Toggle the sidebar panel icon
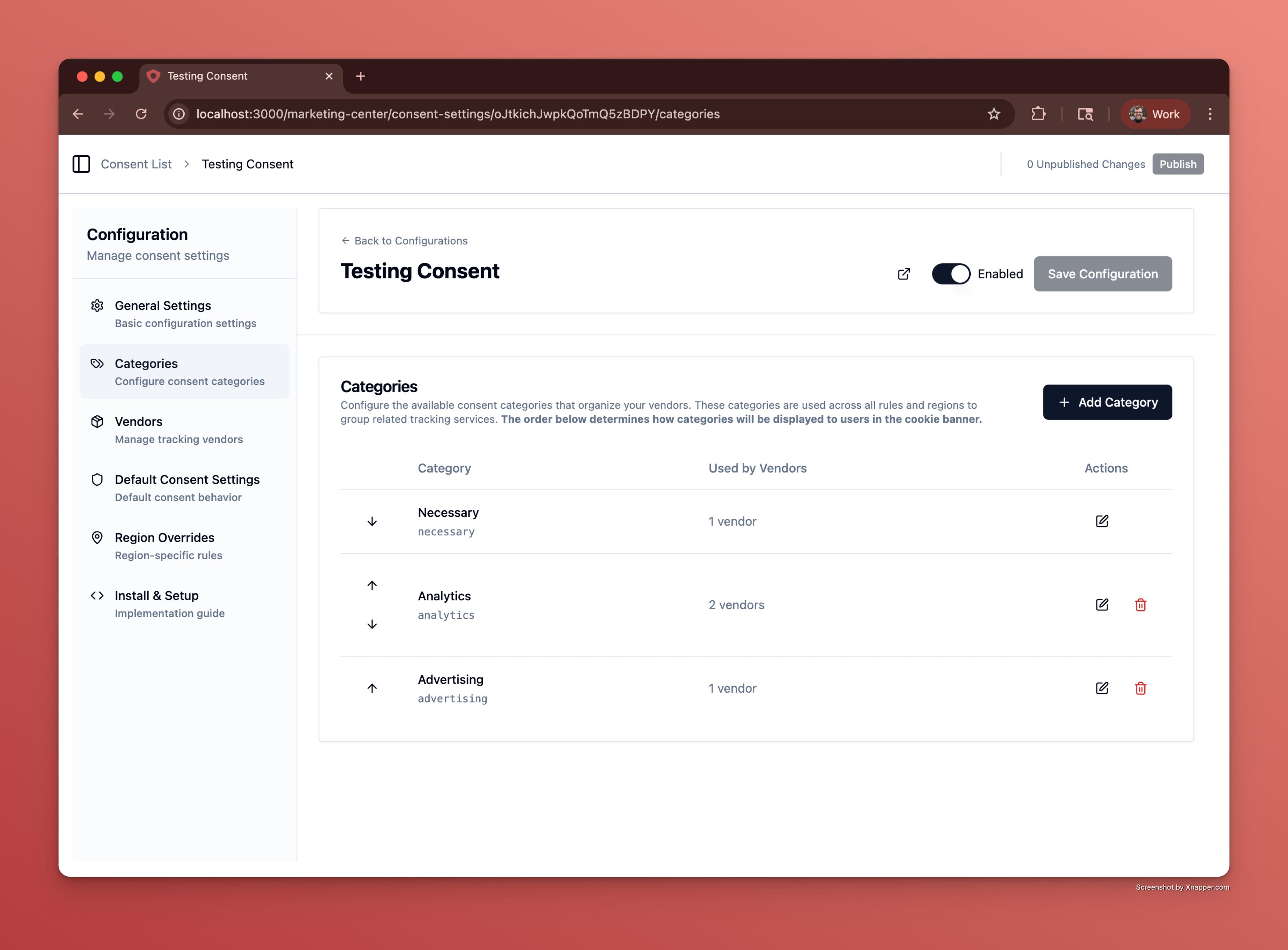 click(x=81, y=164)
